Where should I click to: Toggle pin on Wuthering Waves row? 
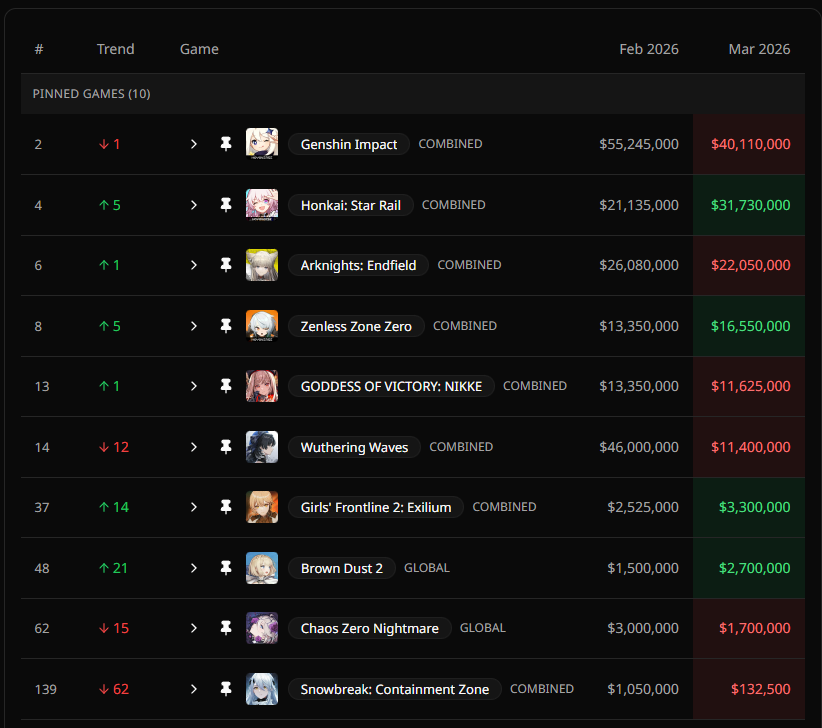tap(226, 447)
